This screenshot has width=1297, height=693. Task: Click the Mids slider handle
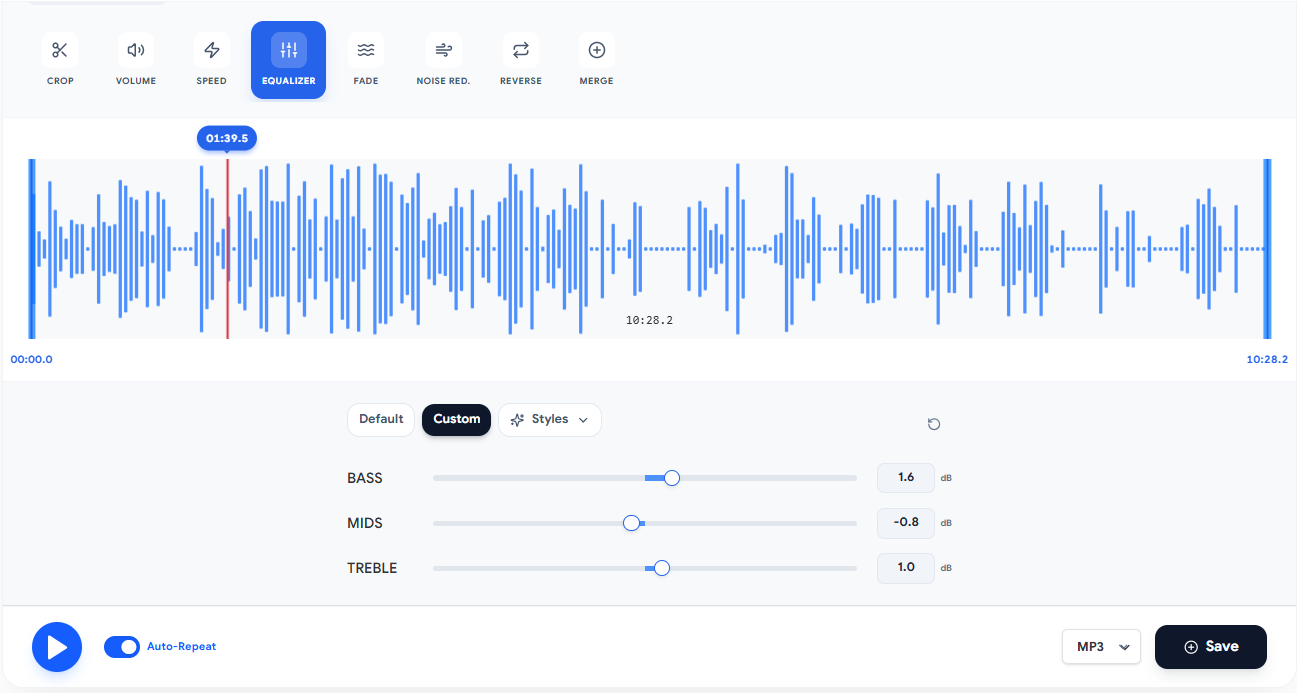pyautogui.click(x=631, y=523)
